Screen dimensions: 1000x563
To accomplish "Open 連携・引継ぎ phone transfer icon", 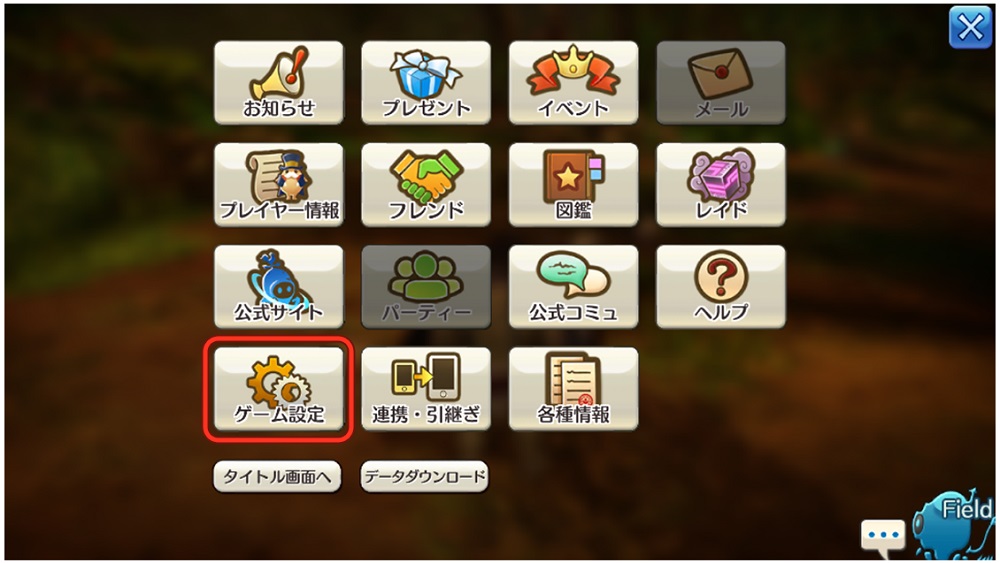I will coord(426,388).
